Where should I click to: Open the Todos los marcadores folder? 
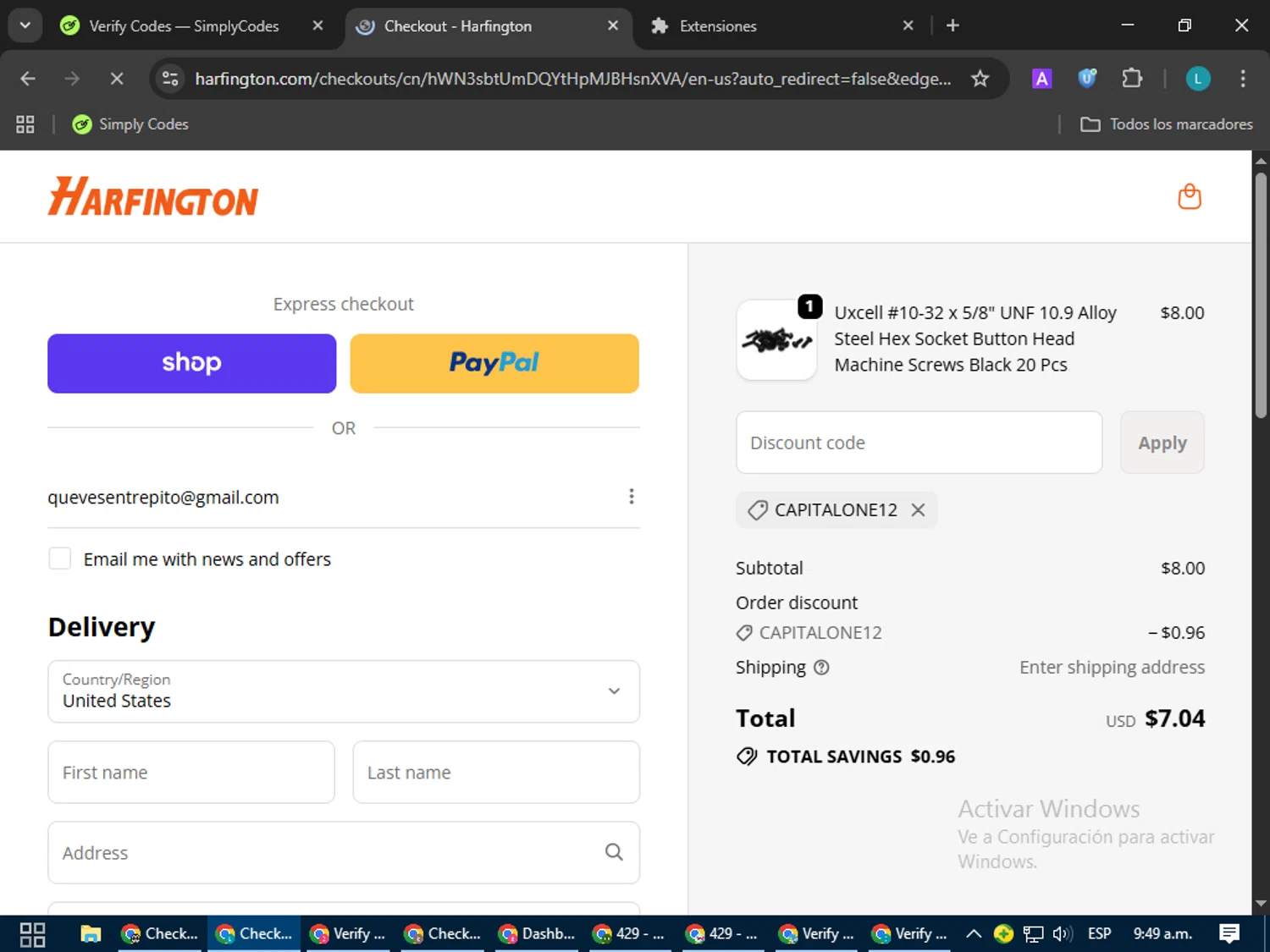tap(1167, 124)
